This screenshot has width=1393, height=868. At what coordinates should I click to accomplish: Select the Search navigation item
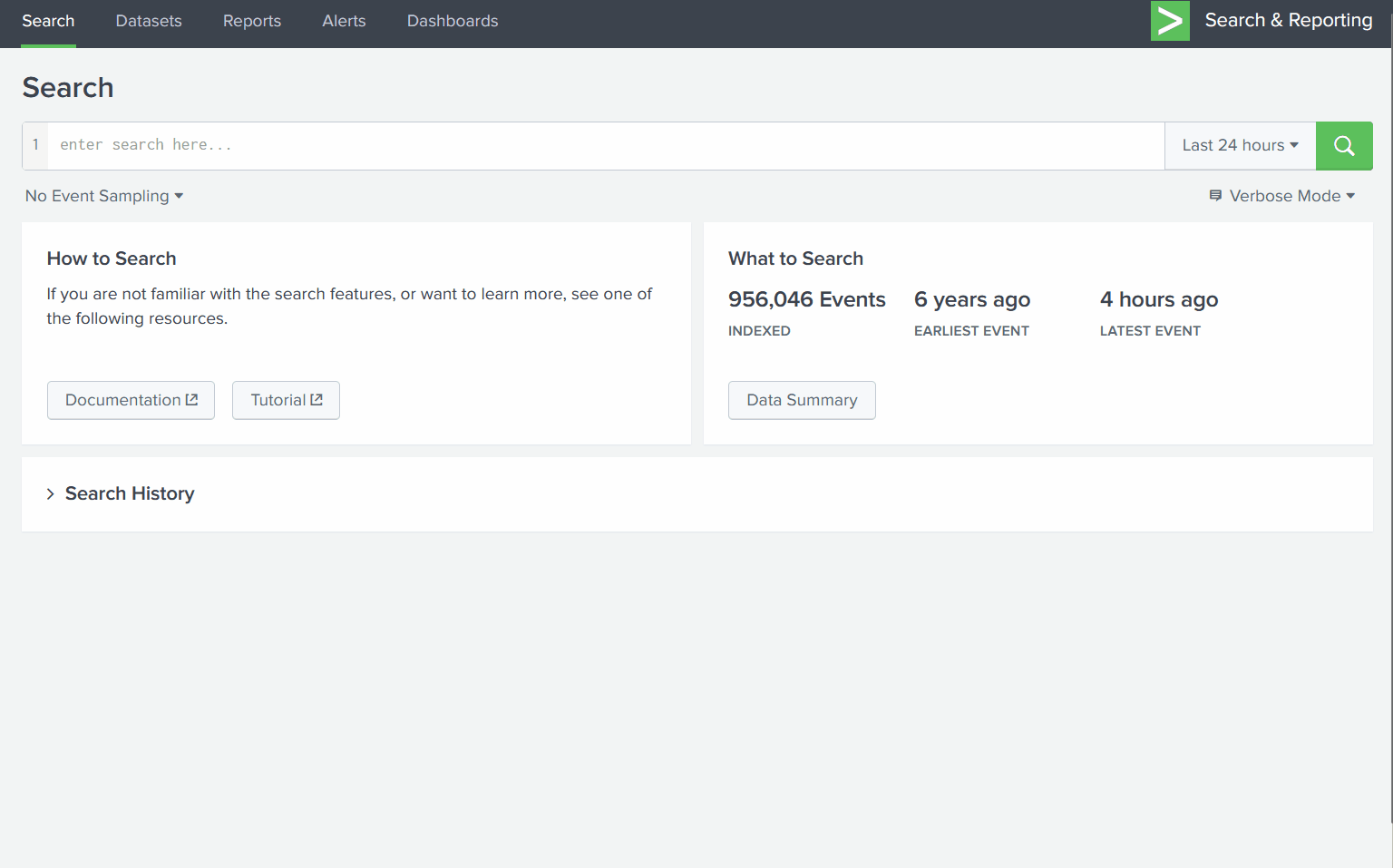[48, 20]
